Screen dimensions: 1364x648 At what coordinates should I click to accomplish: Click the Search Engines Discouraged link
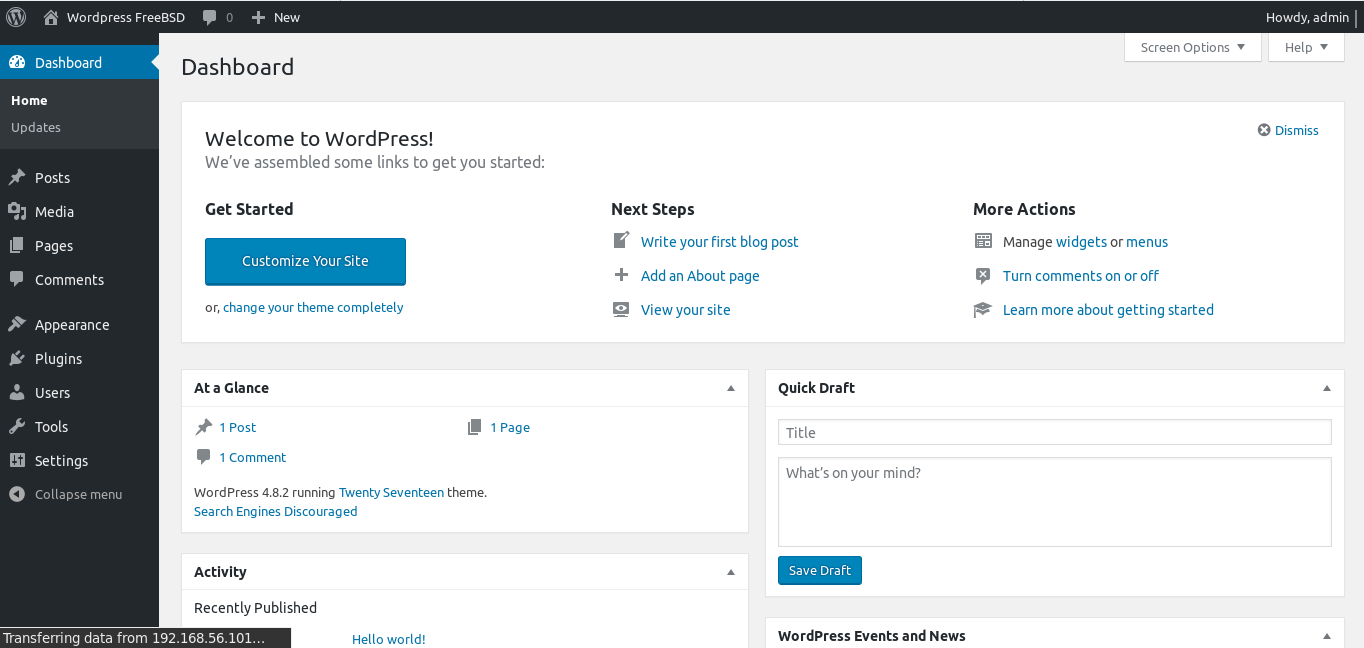(275, 511)
